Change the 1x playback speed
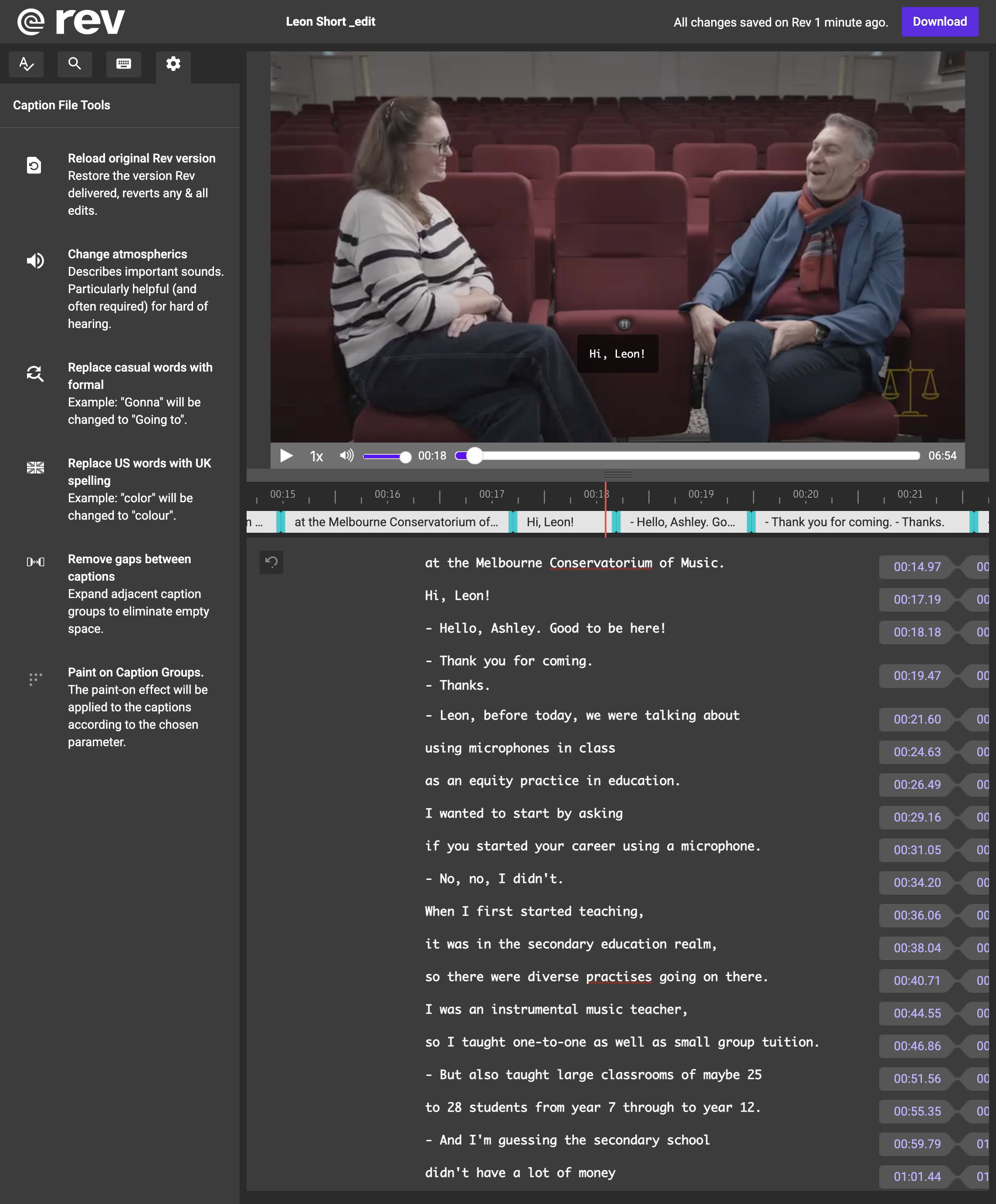 [316, 457]
